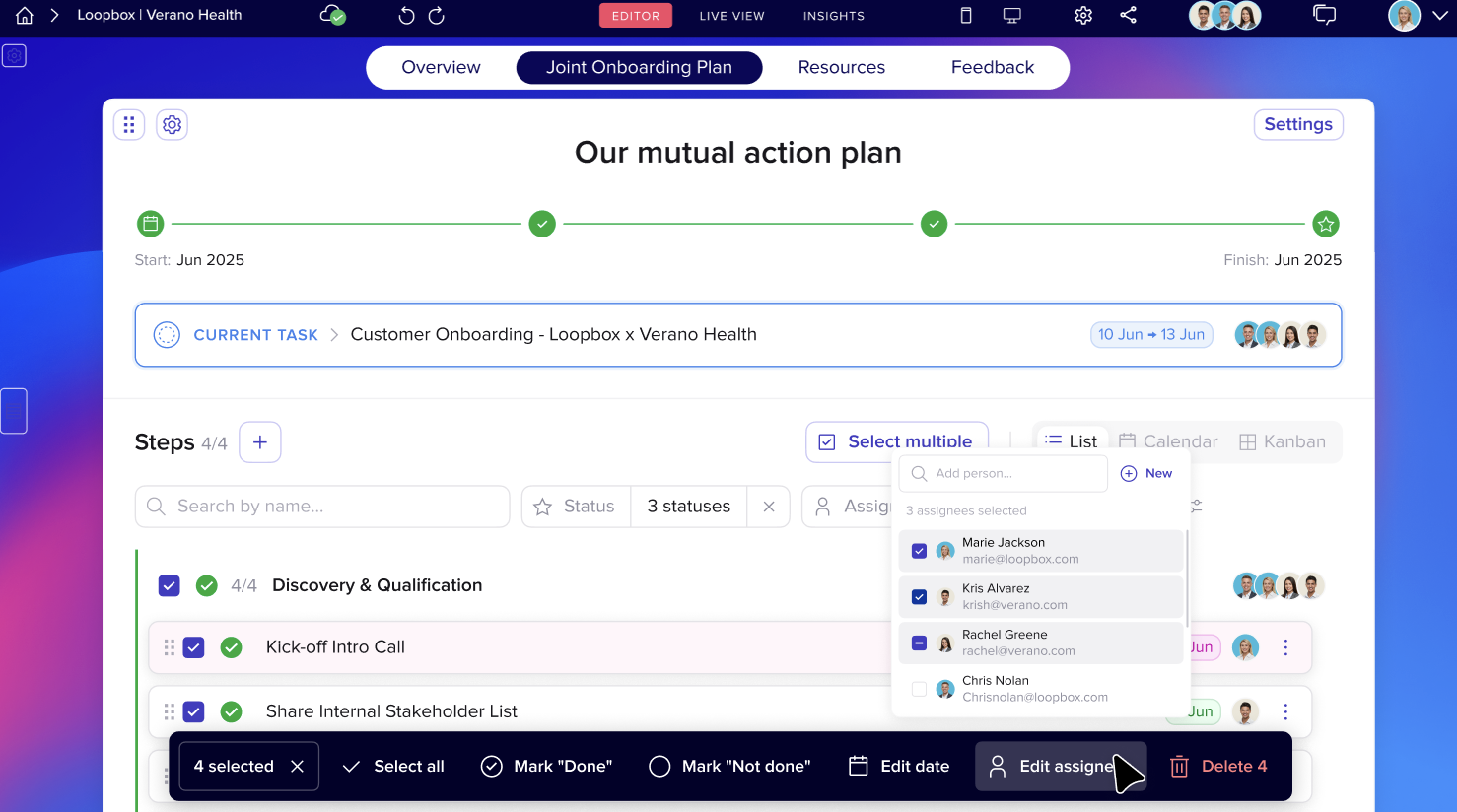Open the Resources tab
Image resolution: width=1457 pixels, height=812 pixels.
click(842, 67)
